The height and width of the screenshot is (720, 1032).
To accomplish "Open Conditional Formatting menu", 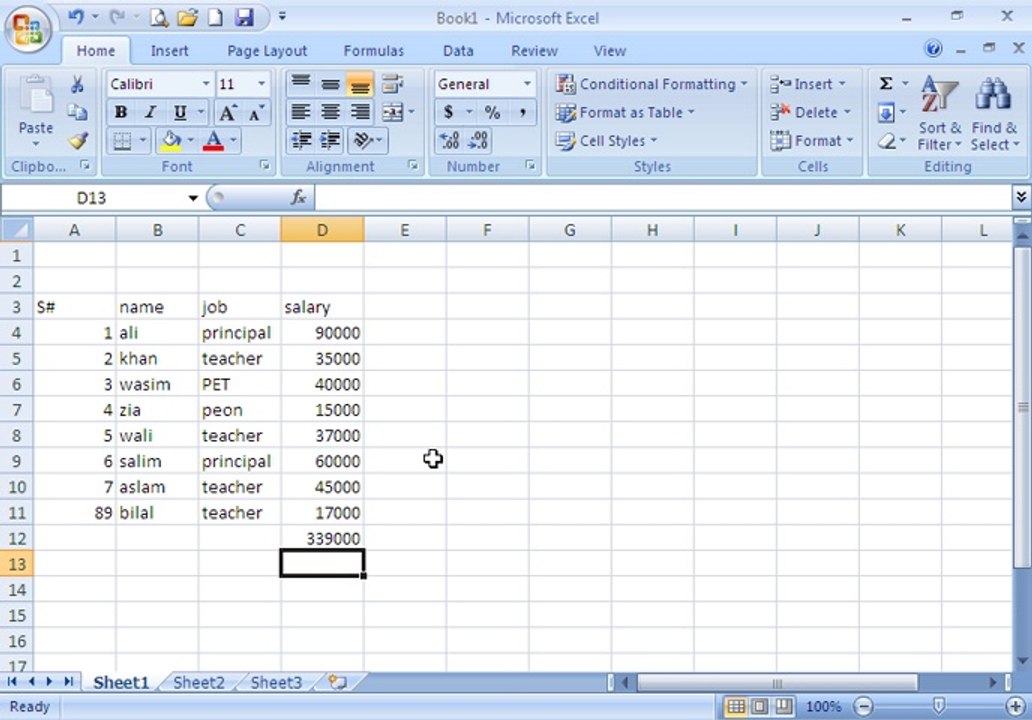I will click(x=652, y=84).
